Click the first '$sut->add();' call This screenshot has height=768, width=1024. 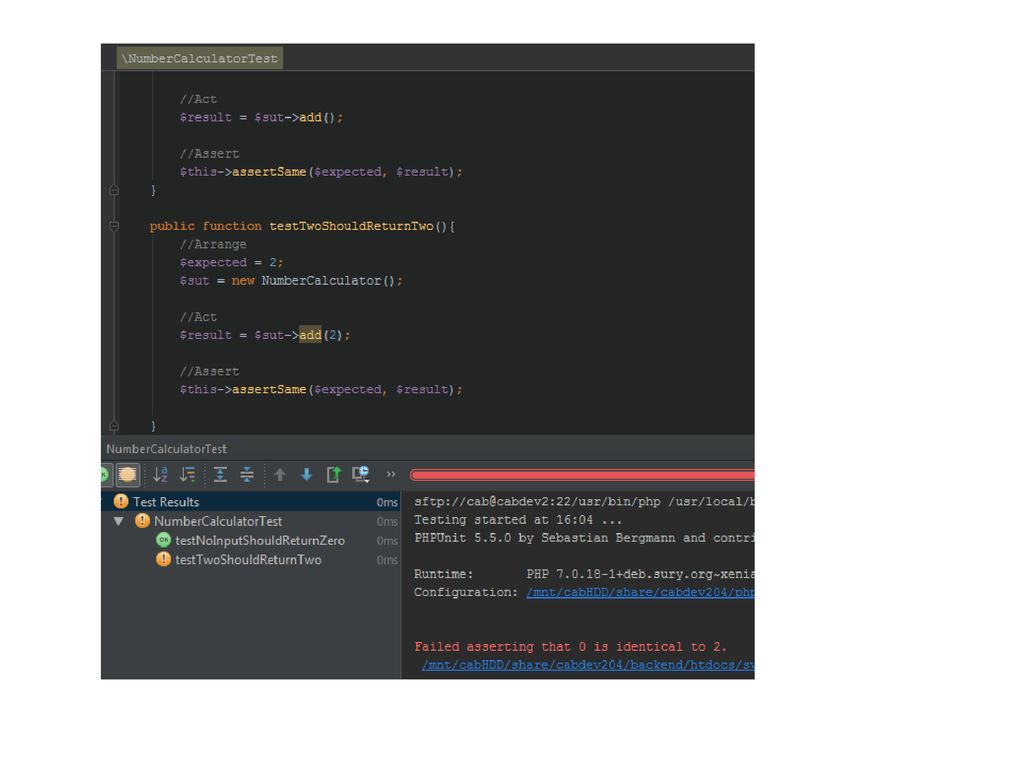(x=298, y=118)
